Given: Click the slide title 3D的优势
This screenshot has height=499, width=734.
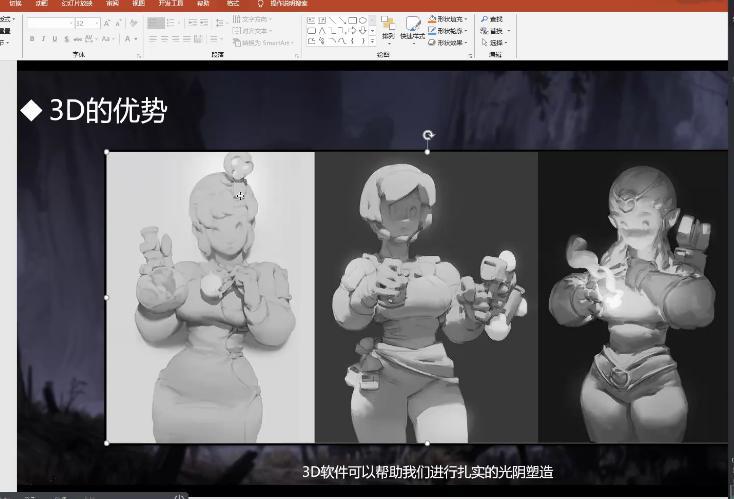Looking at the screenshot, I should pyautogui.click(x=108, y=110).
